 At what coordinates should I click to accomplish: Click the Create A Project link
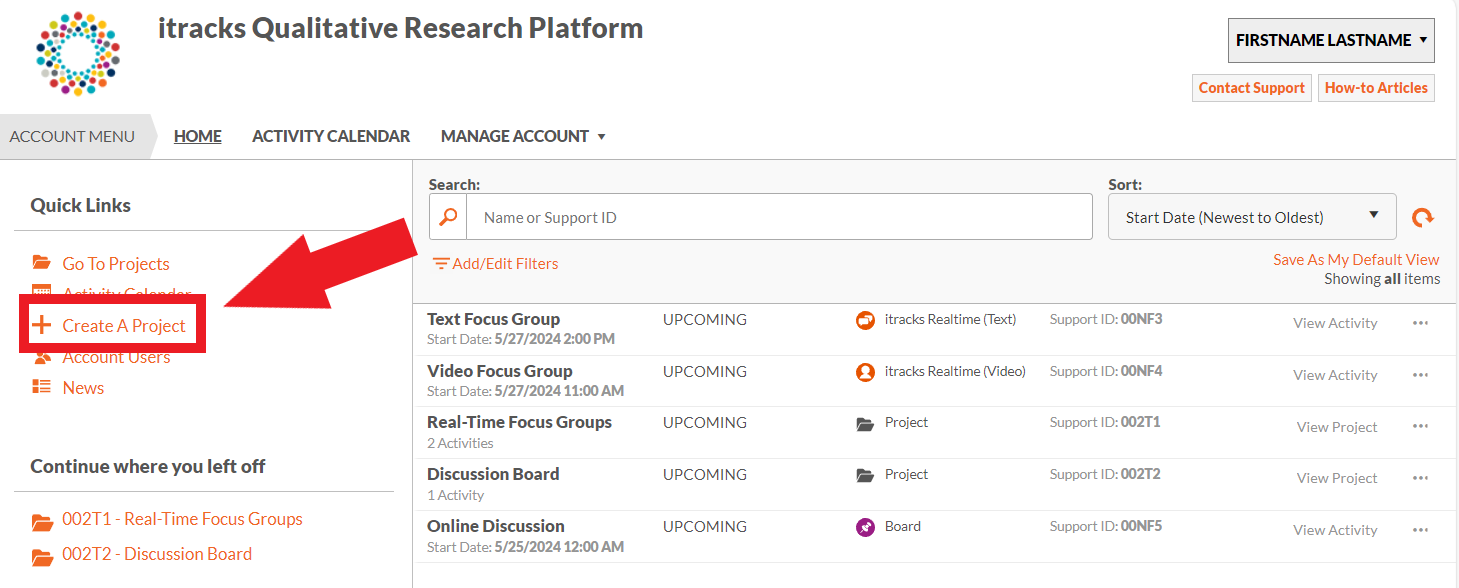124,325
